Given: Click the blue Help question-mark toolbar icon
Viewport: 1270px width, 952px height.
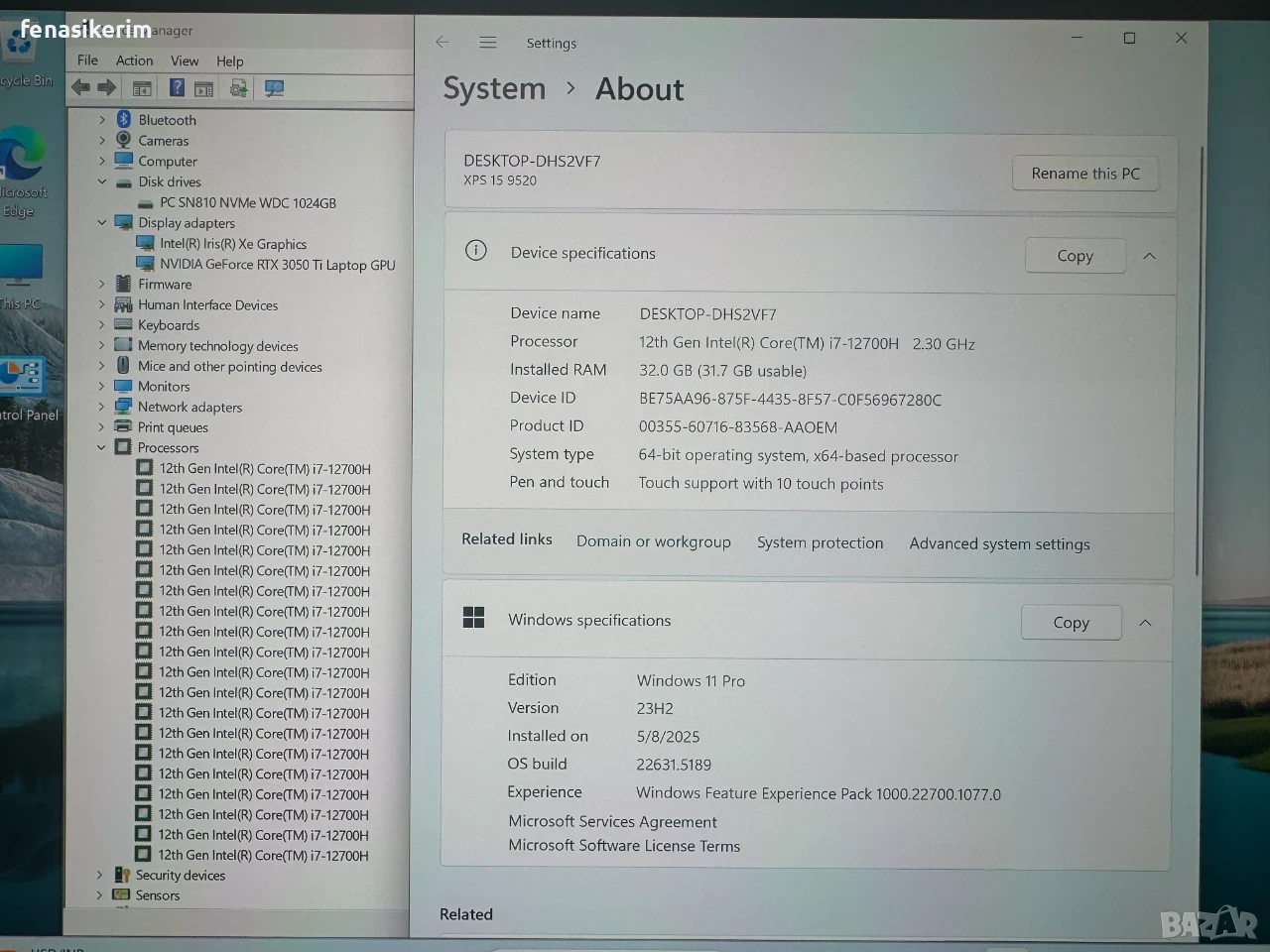Looking at the screenshot, I should [177, 87].
